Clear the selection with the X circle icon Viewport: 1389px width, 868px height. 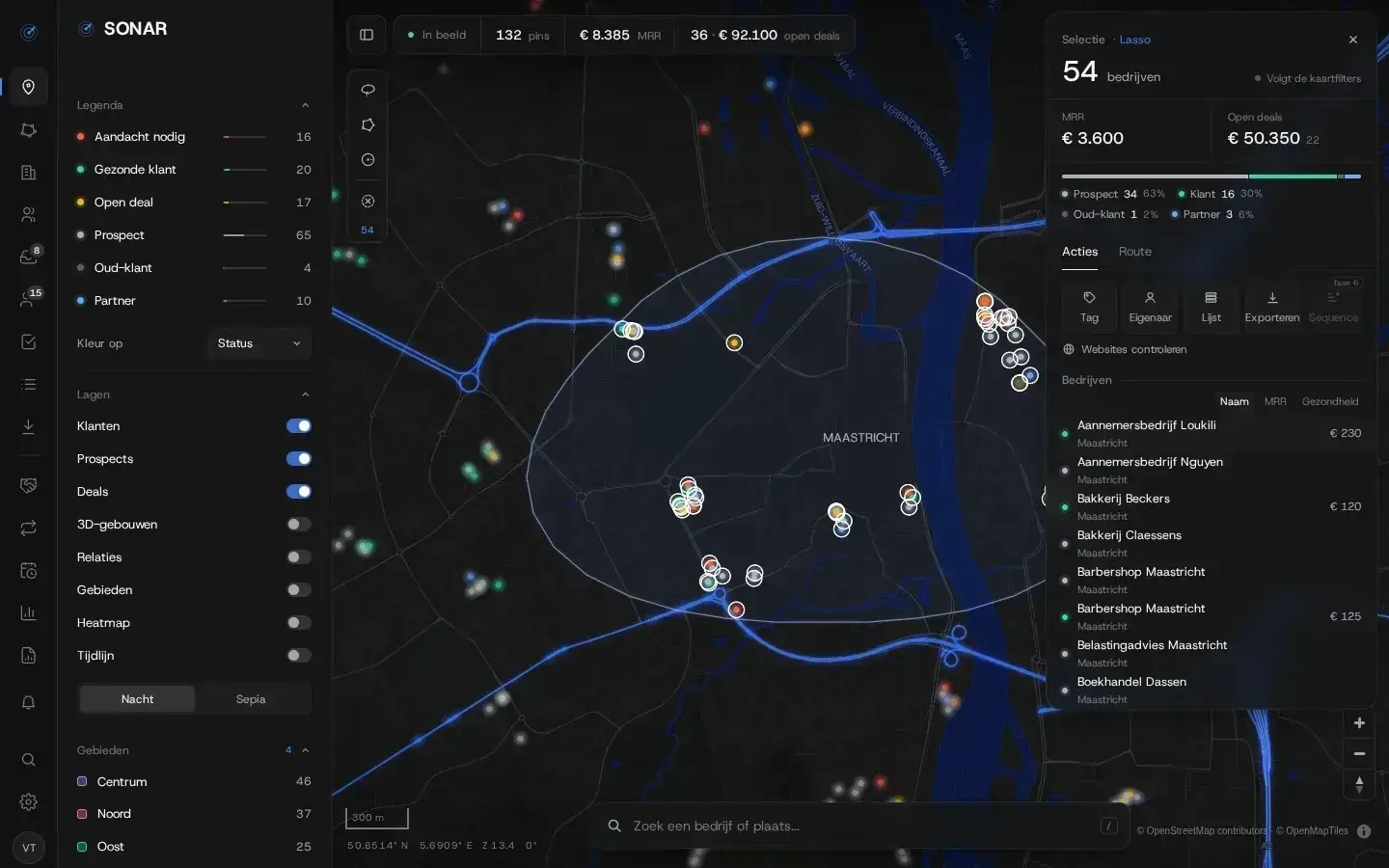click(x=368, y=202)
